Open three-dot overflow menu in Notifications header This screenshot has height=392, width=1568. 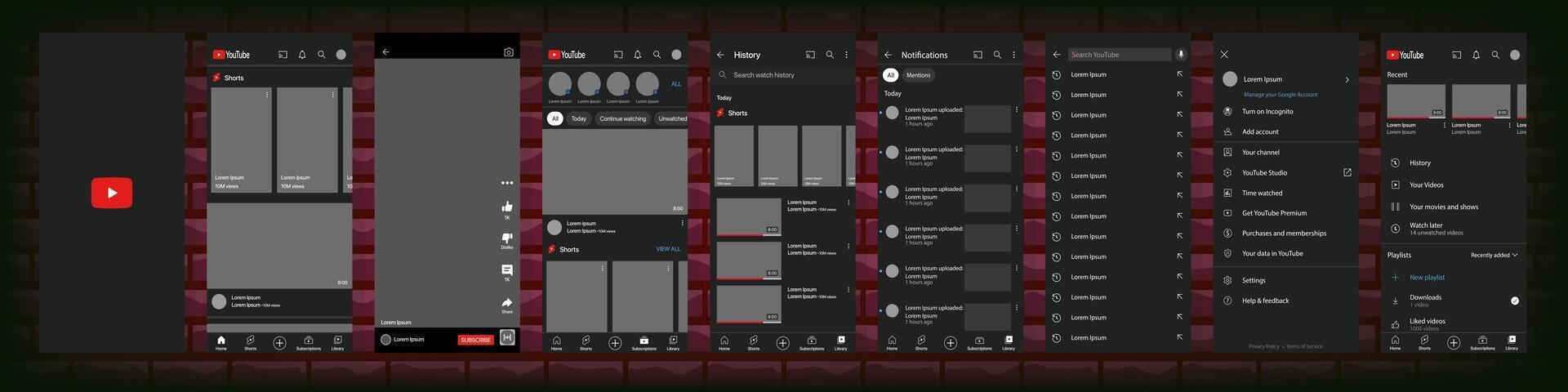tap(1014, 55)
